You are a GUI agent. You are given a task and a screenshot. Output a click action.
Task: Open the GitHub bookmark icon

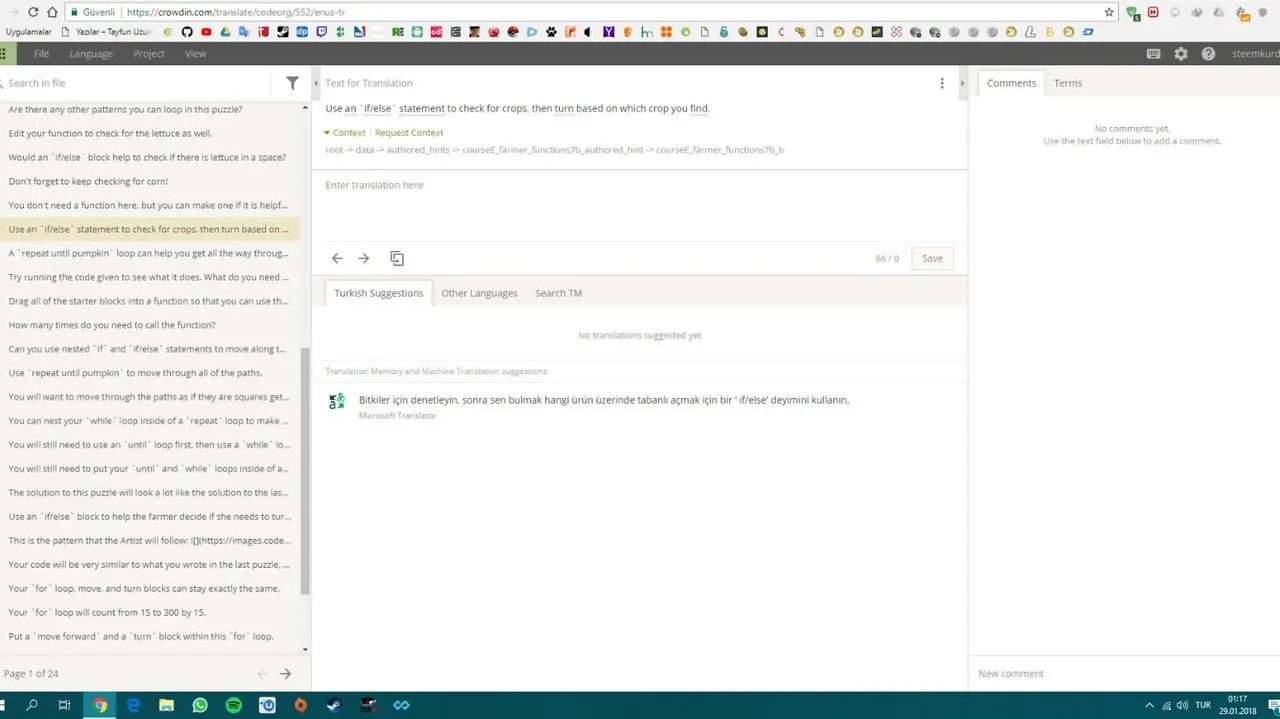tap(186, 32)
